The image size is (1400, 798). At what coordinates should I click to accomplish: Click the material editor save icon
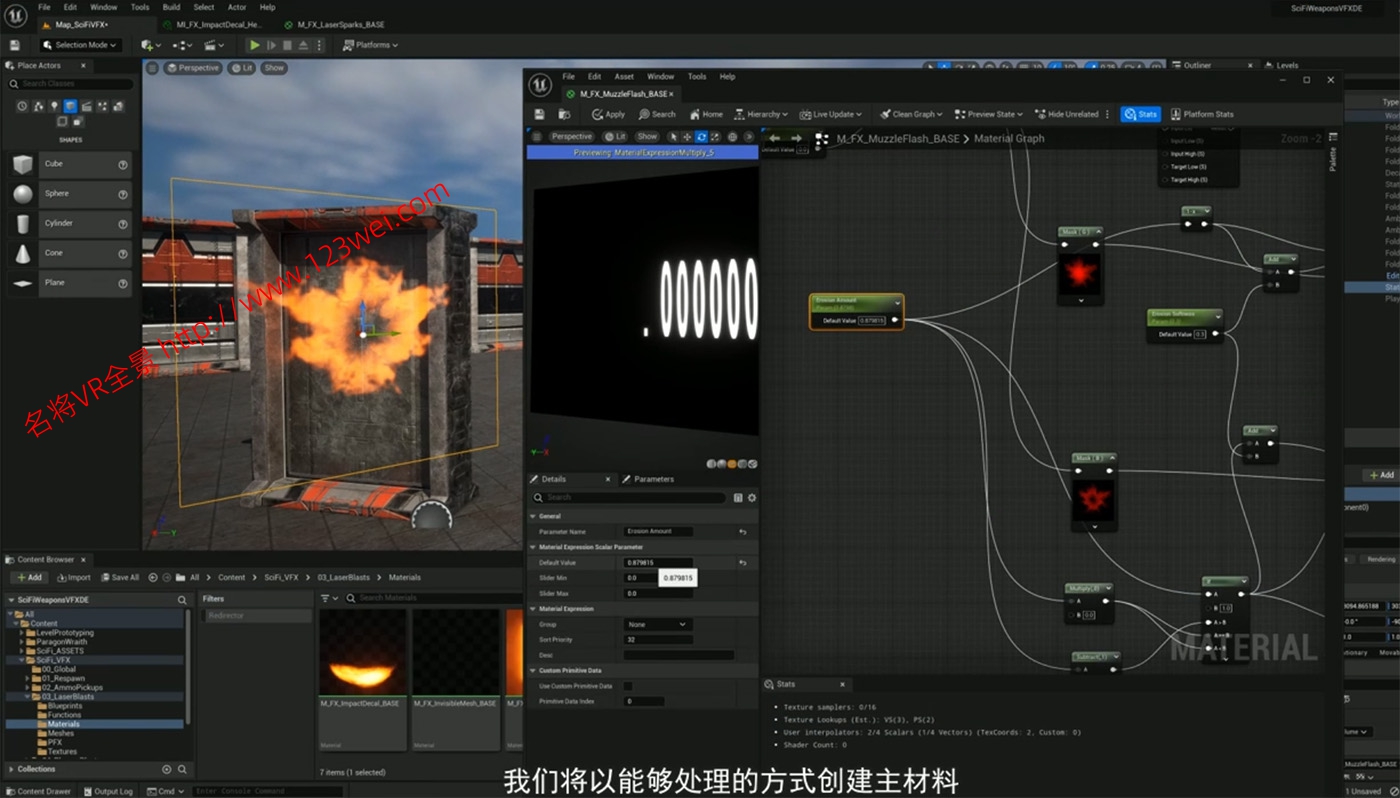(540, 114)
